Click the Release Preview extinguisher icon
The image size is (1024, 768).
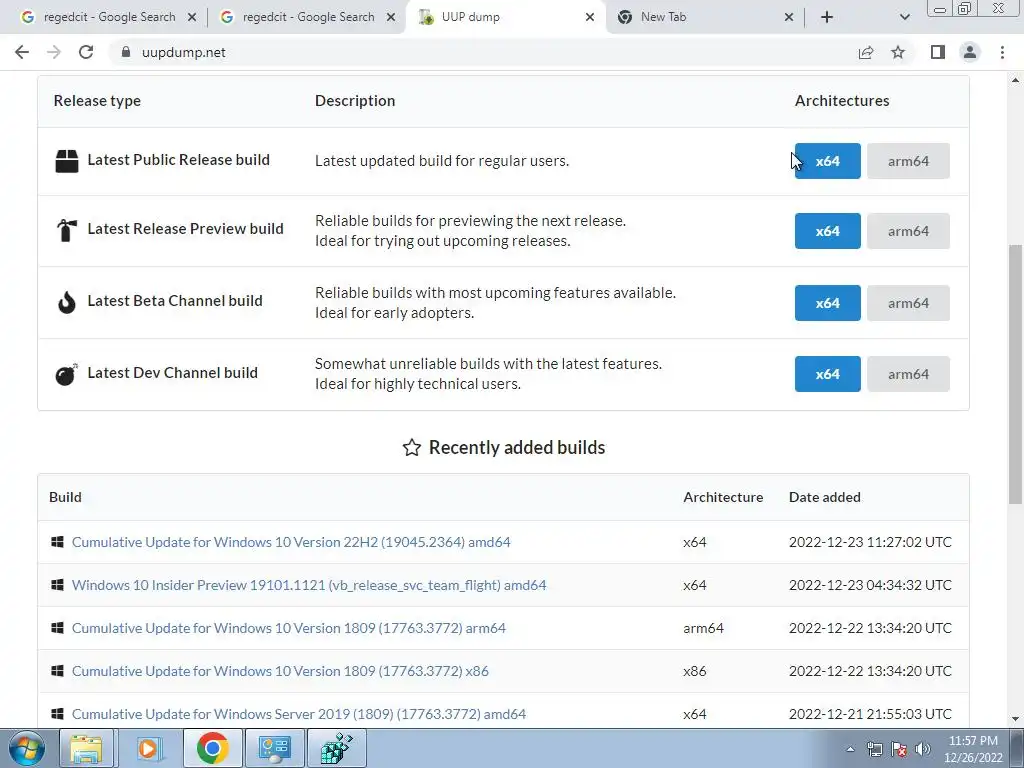coord(67,230)
